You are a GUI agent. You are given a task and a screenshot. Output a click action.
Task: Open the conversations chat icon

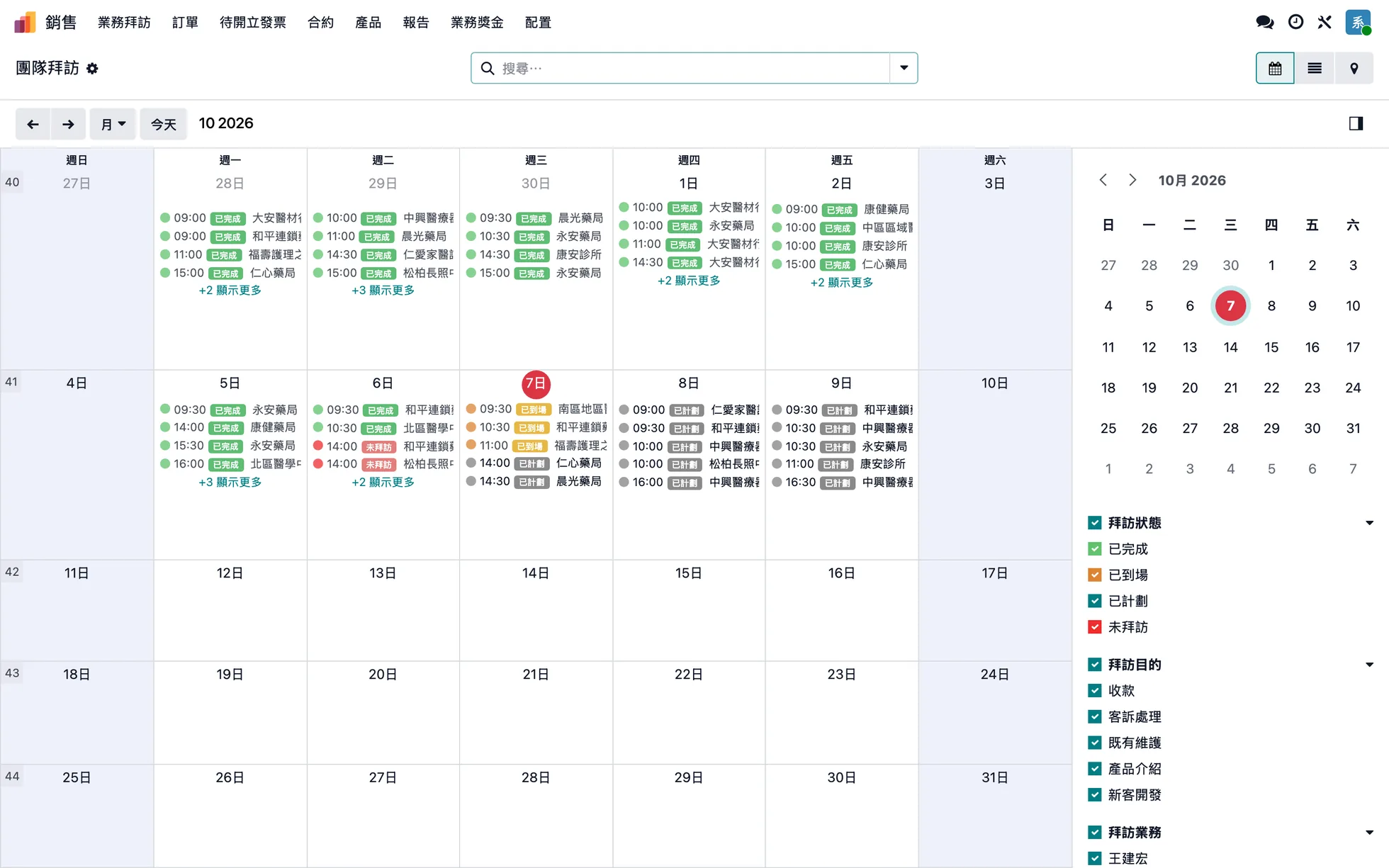point(1264,23)
